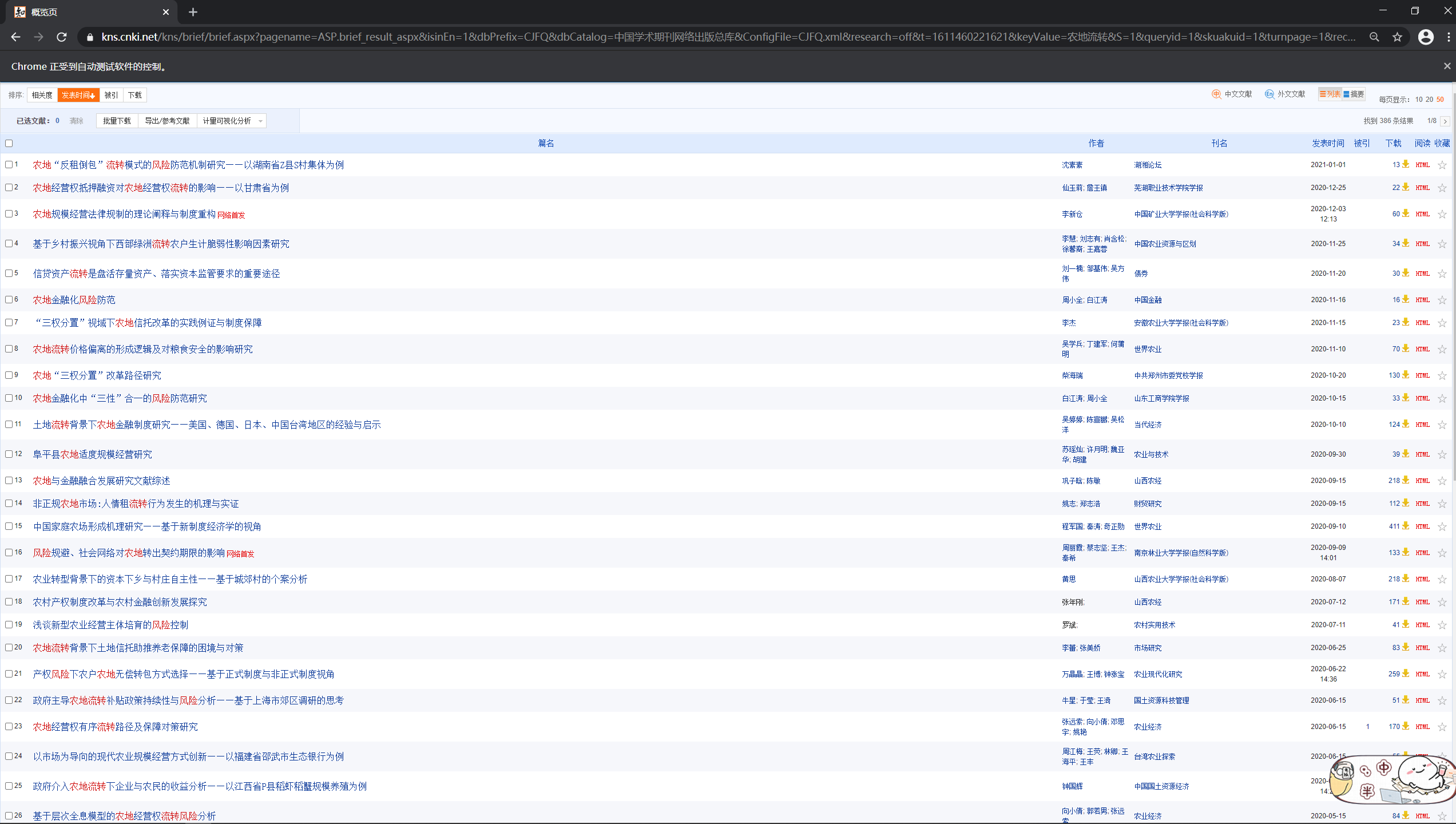Image resolution: width=1456 pixels, height=824 pixels.
Task: Expand the 计量可视化分析 dropdown
Action: (260, 121)
